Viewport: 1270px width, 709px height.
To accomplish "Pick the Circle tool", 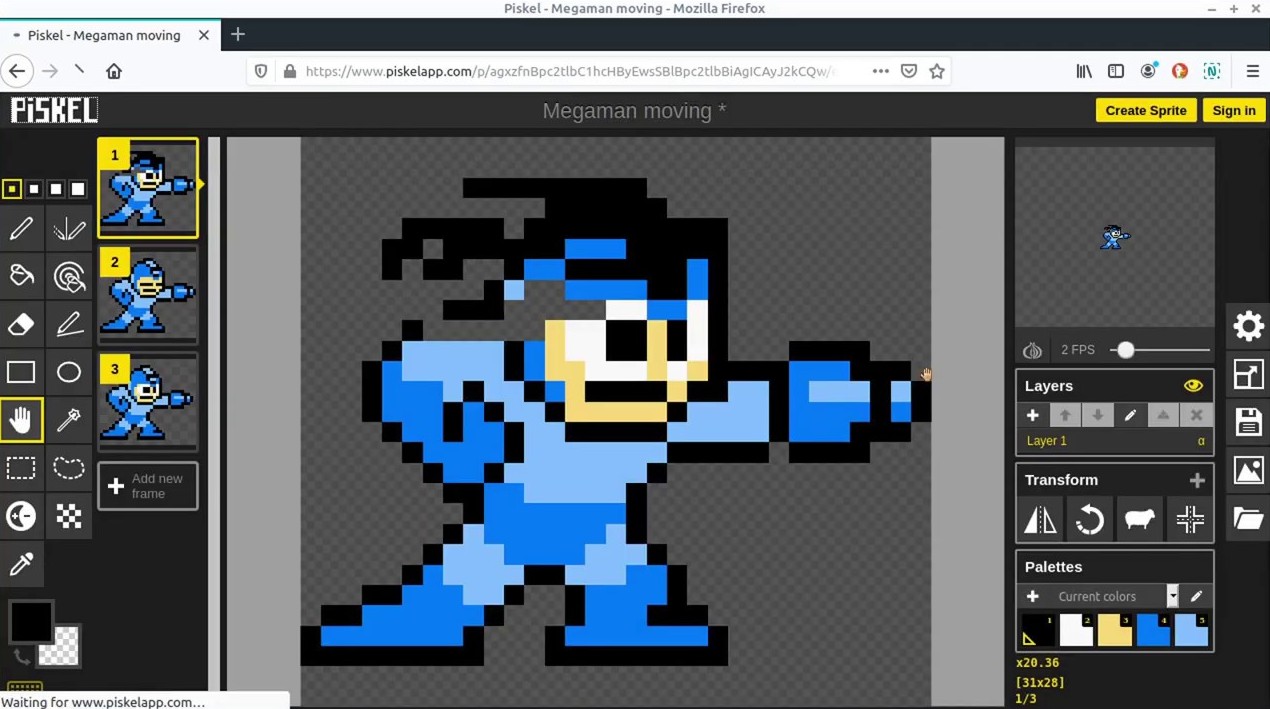I will (69, 372).
